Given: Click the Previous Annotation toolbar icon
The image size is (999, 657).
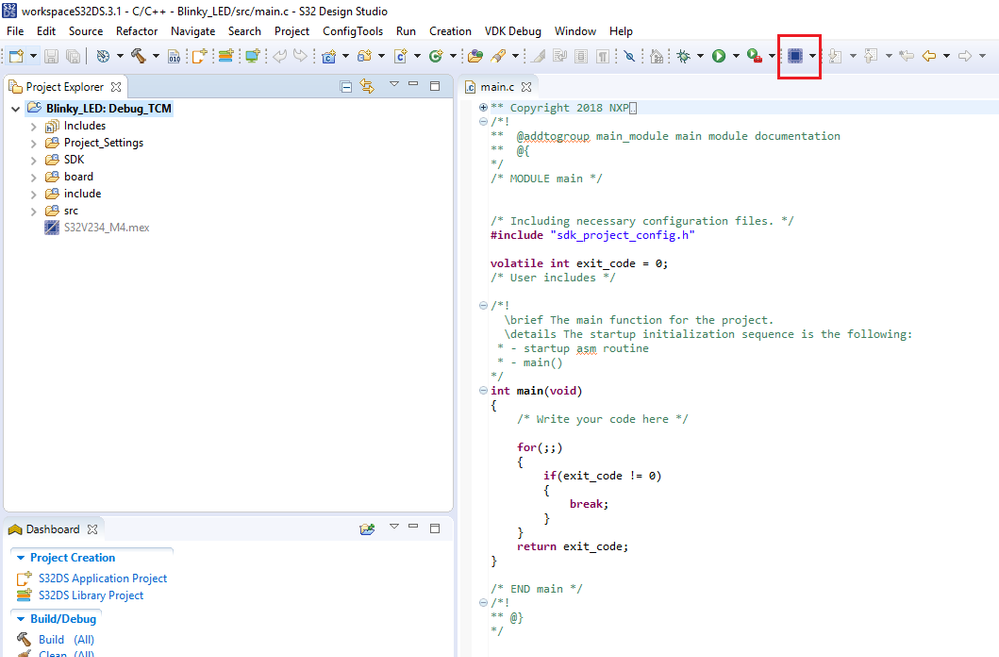Looking at the screenshot, I should (870, 56).
